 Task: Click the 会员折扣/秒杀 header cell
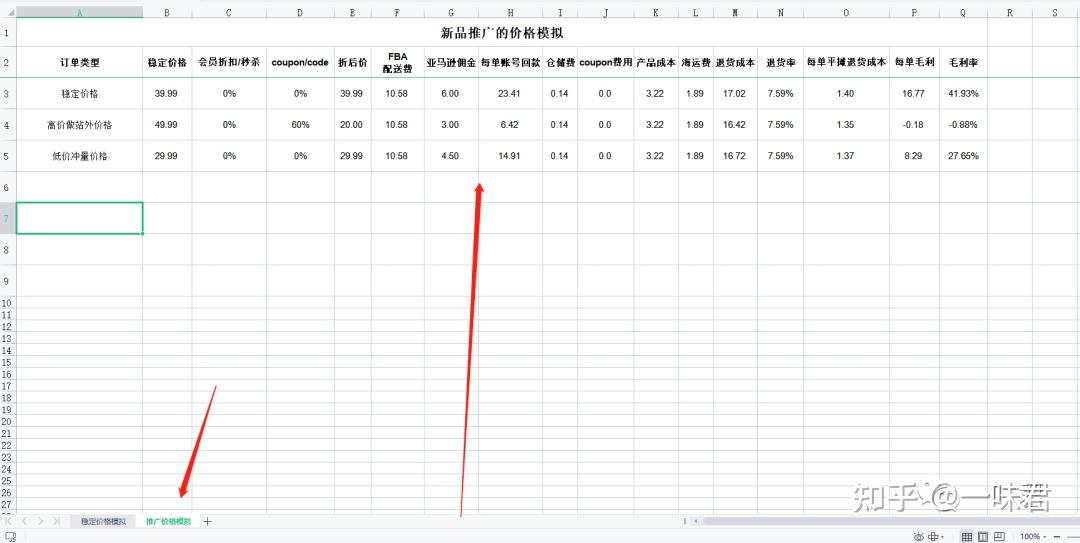[x=229, y=62]
